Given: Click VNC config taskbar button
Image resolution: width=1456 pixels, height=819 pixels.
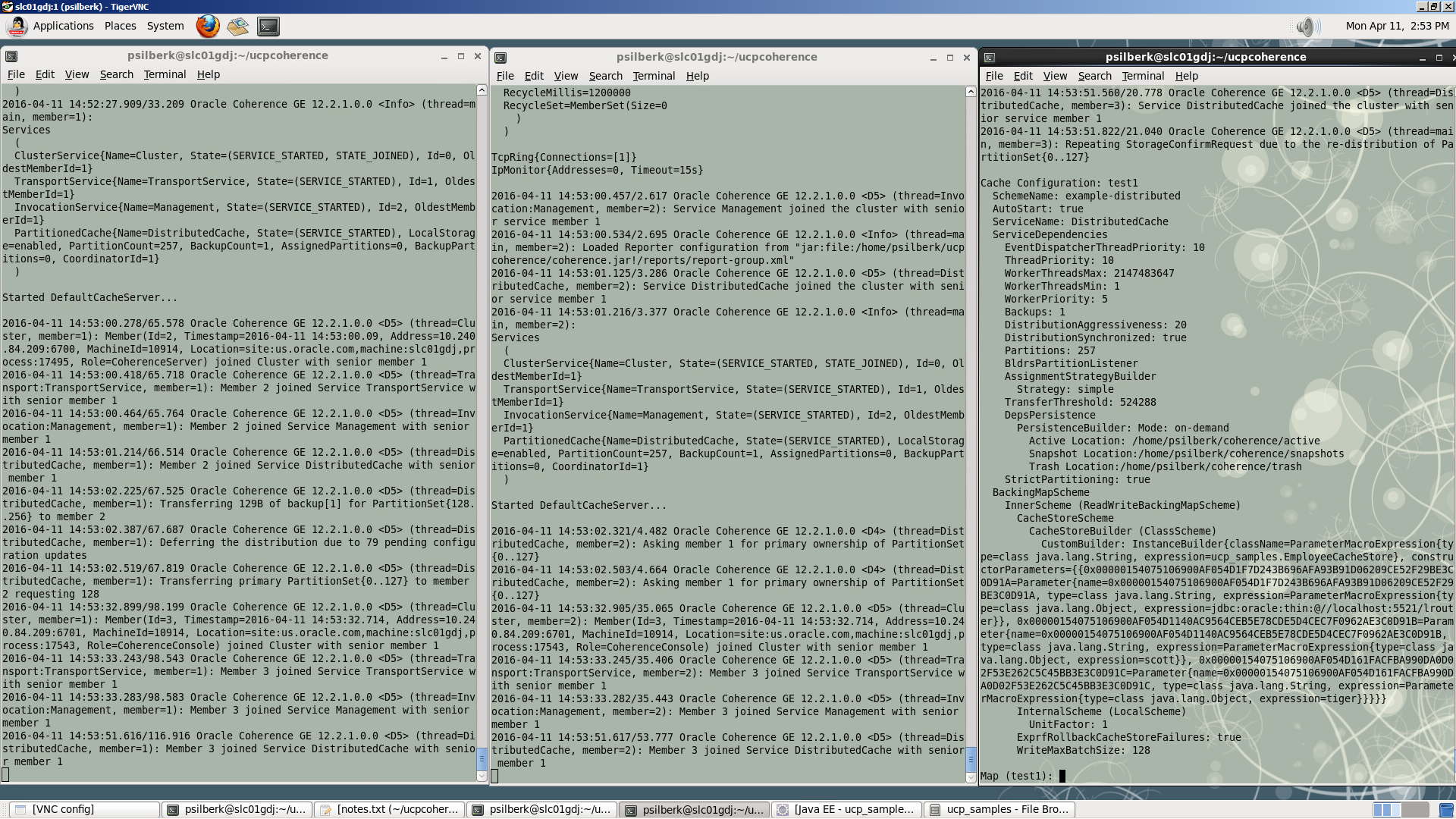Looking at the screenshot, I should pos(85,809).
